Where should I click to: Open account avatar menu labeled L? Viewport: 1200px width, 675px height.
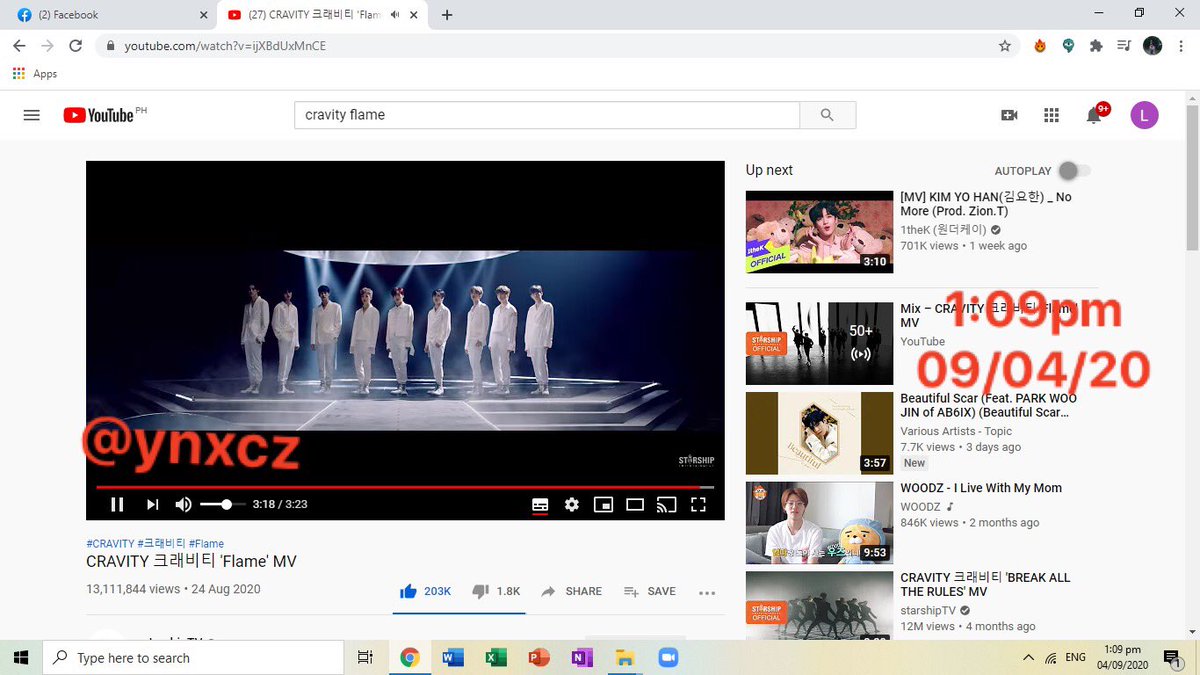tap(1144, 115)
